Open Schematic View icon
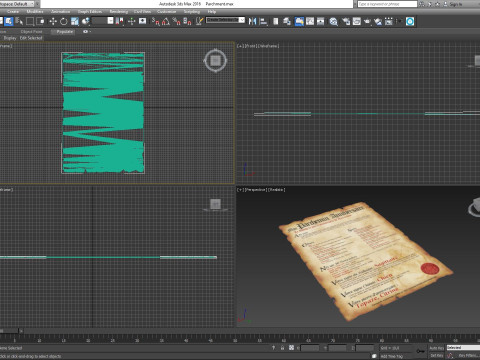This screenshot has width=480, height=360. [321, 21]
